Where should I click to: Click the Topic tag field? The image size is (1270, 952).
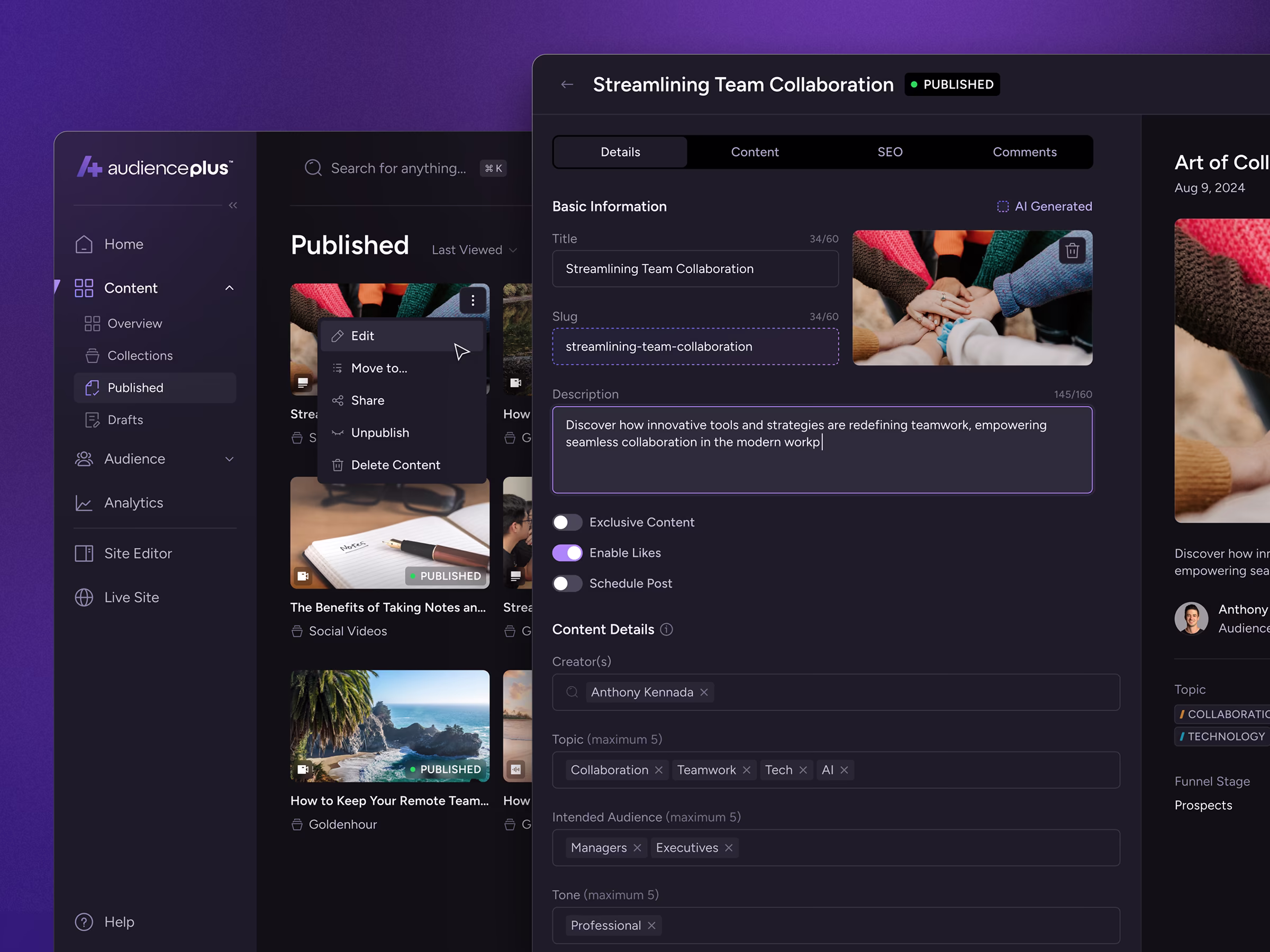[836, 770]
